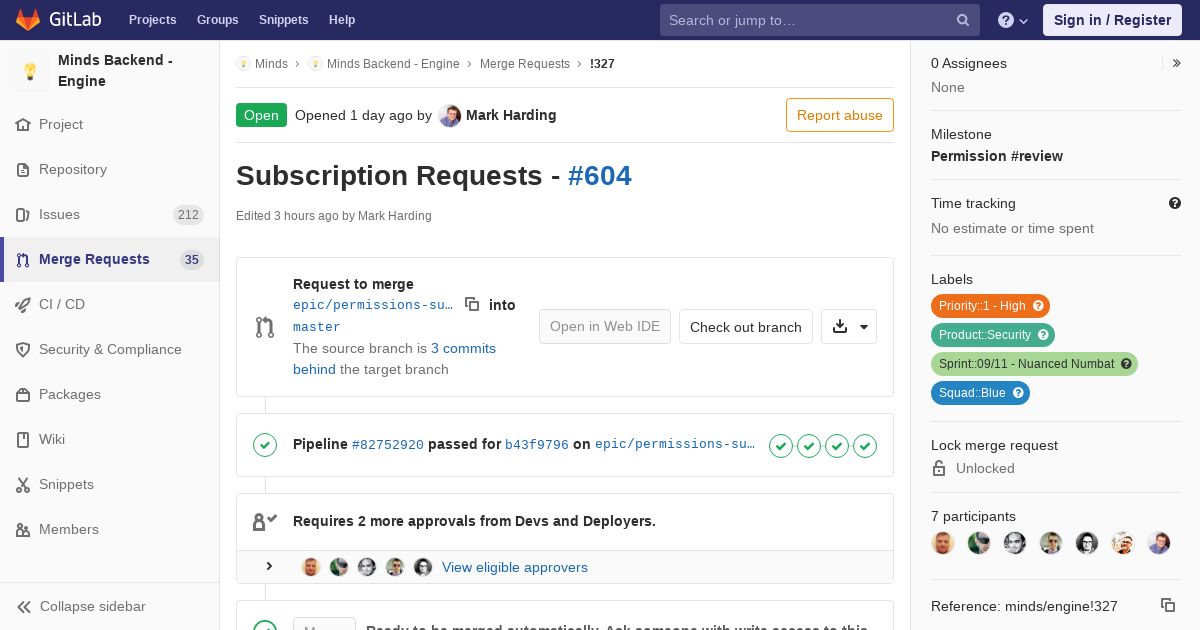Open the Help dropdown in top bar
The height and width of the screenshot is (630, 1200).
coord(1013,20)
